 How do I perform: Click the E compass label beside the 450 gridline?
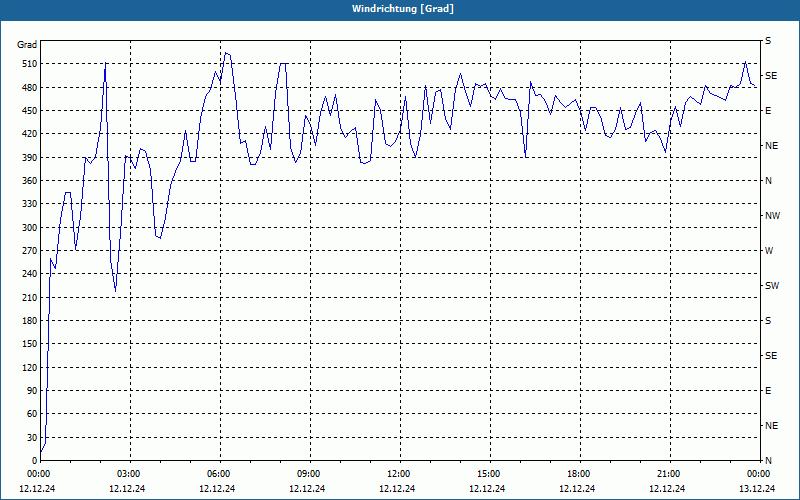point(768,111)
